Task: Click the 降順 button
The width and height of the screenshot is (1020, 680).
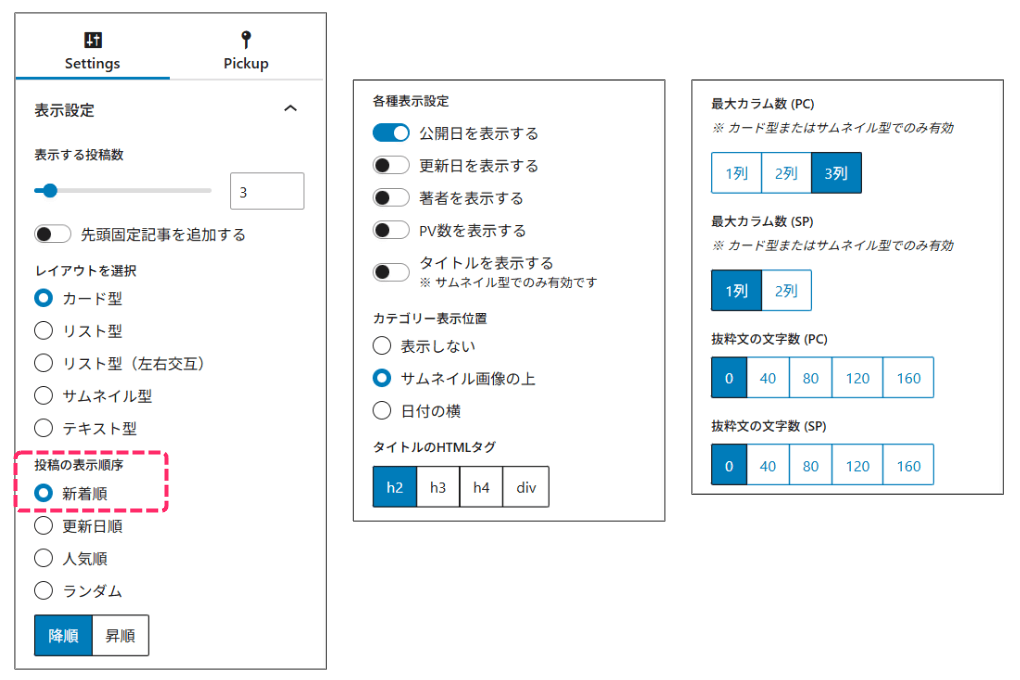Action: coord(63,635)
